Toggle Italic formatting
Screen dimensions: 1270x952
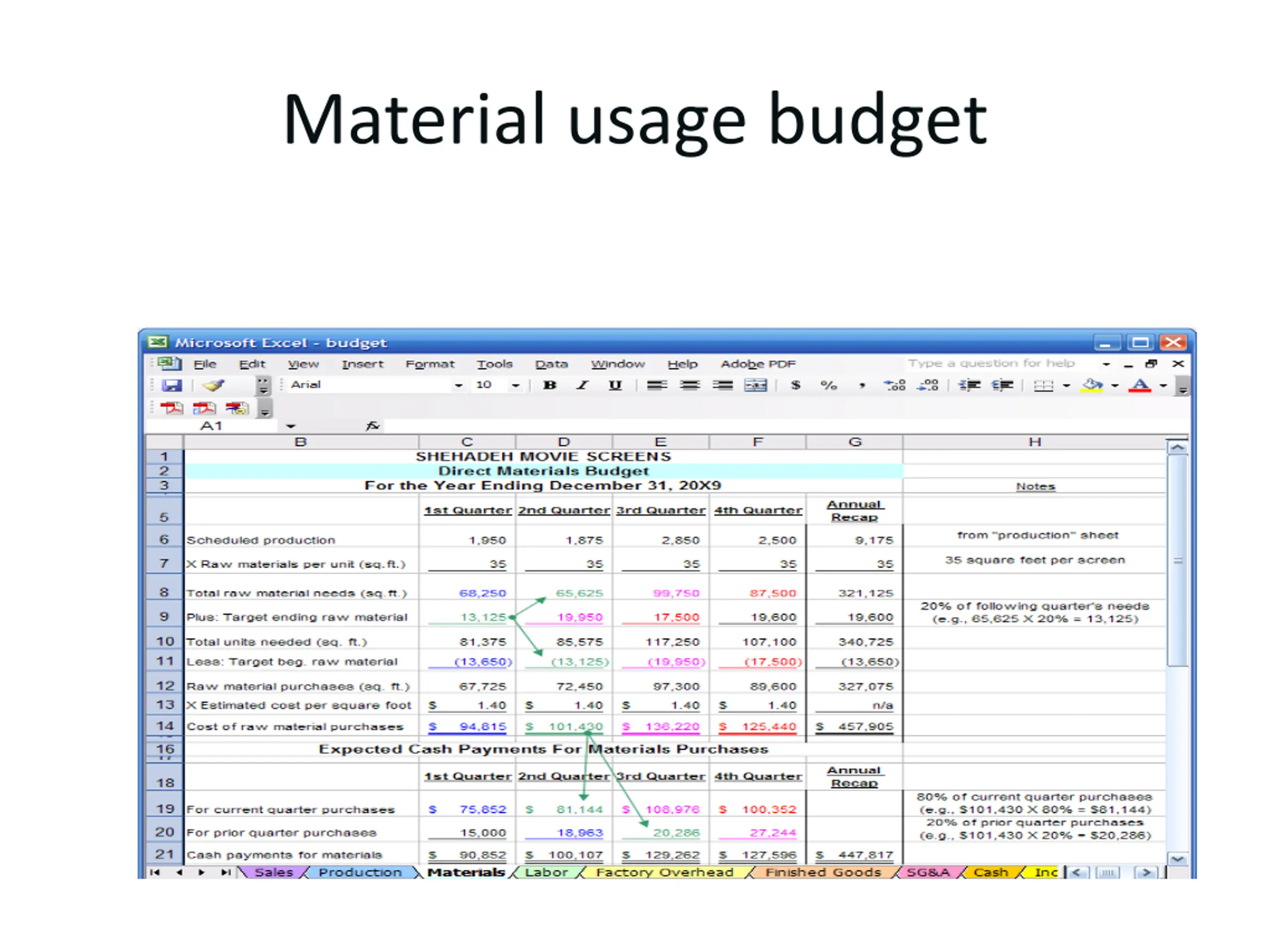coord(582,386)
